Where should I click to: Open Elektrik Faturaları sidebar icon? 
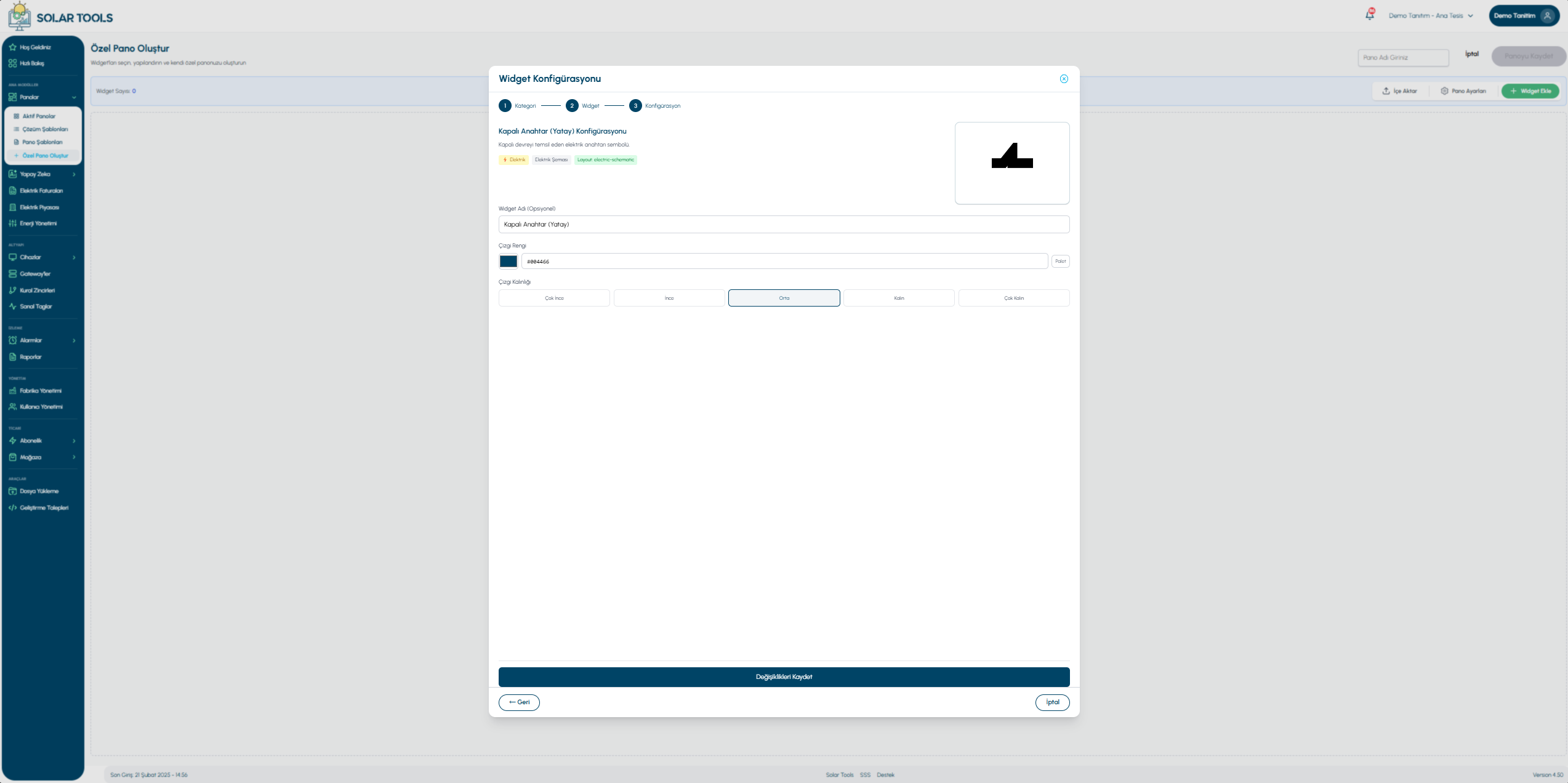click(12, 191)
